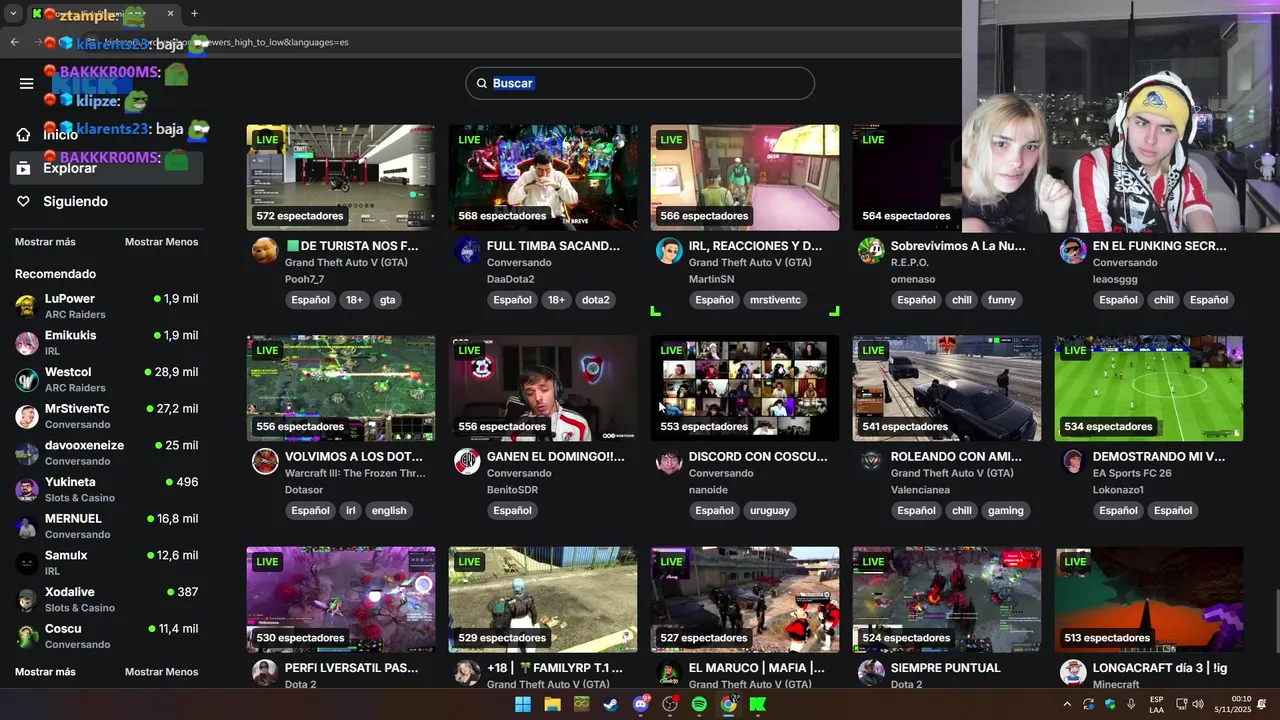Open stream thumbnail with 572 espectadores
The height and width of the screenshot is (720, 1280).
(x=341, y=177)
